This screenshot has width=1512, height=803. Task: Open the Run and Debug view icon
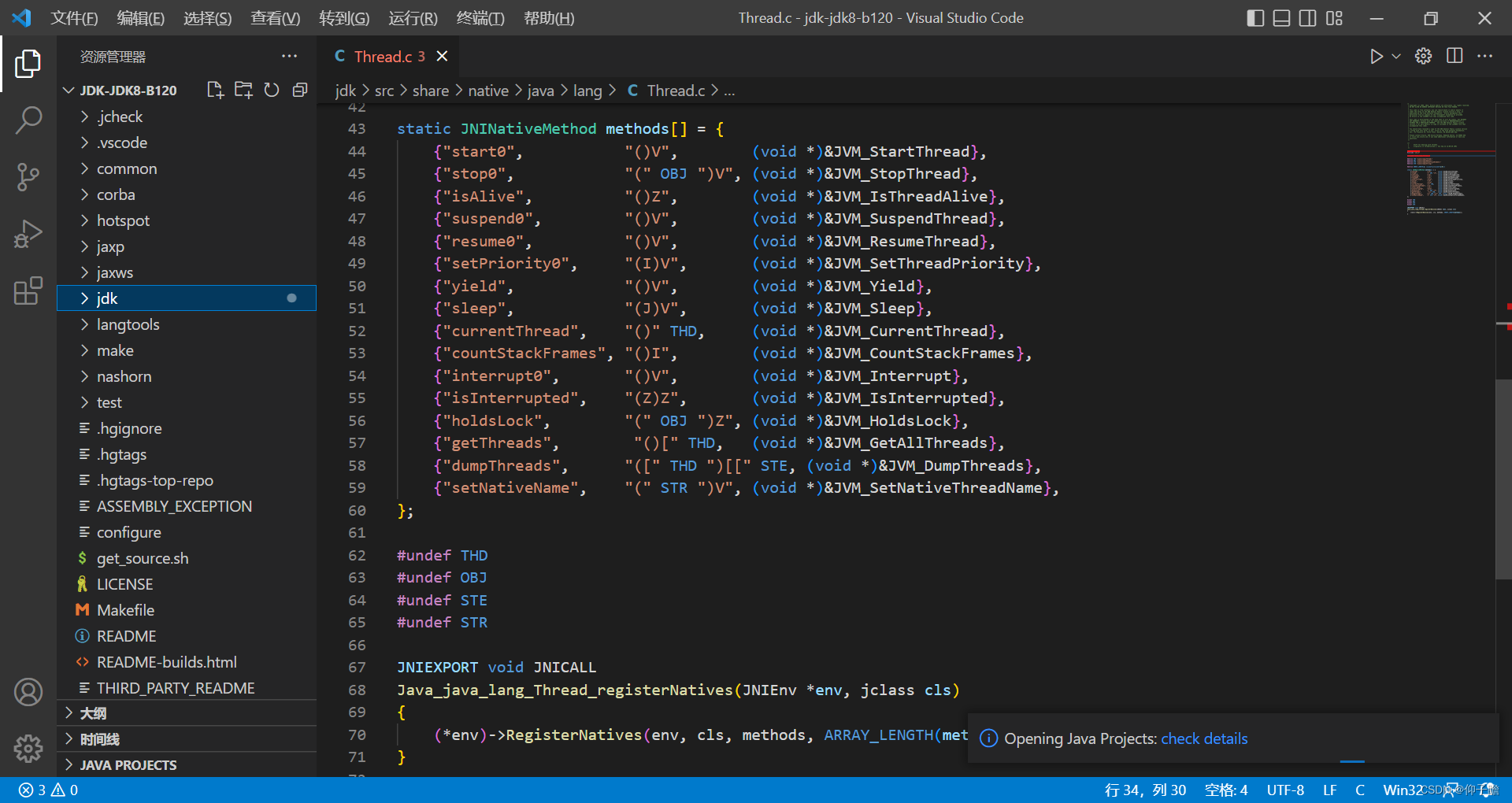point(28,234)
